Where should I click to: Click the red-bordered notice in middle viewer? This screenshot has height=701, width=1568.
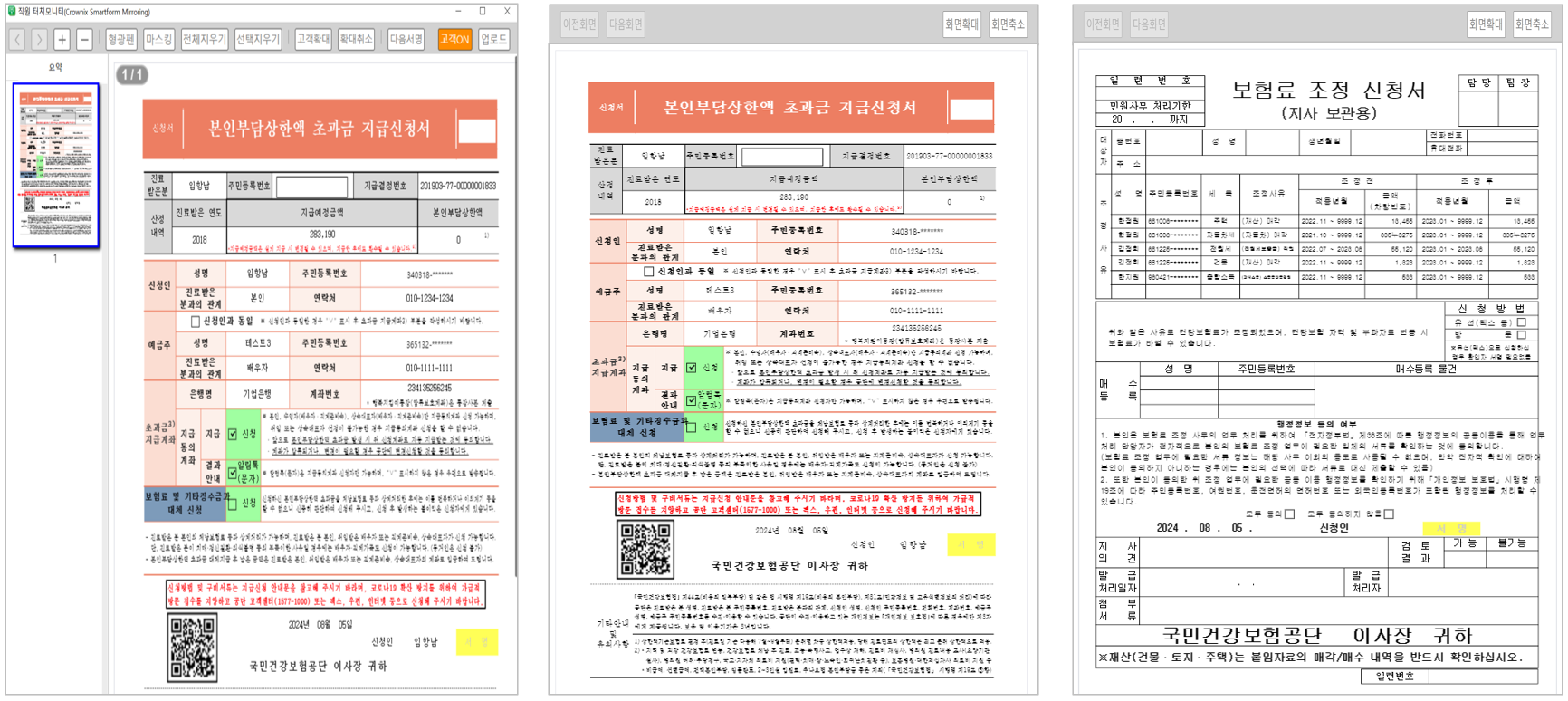point(798,504)
